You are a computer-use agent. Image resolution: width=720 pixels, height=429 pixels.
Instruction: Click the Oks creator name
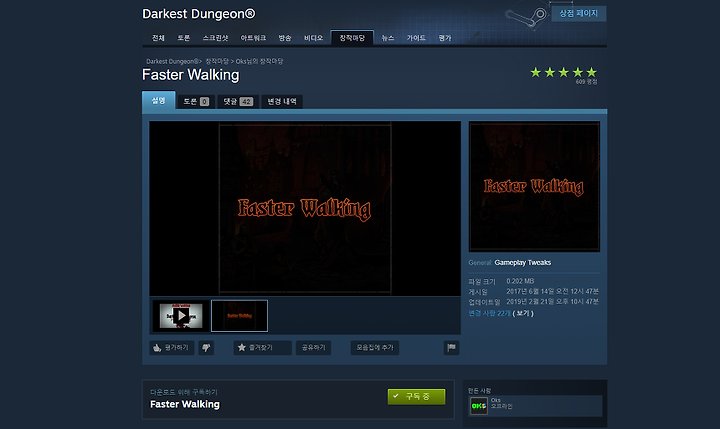point(495,401)
